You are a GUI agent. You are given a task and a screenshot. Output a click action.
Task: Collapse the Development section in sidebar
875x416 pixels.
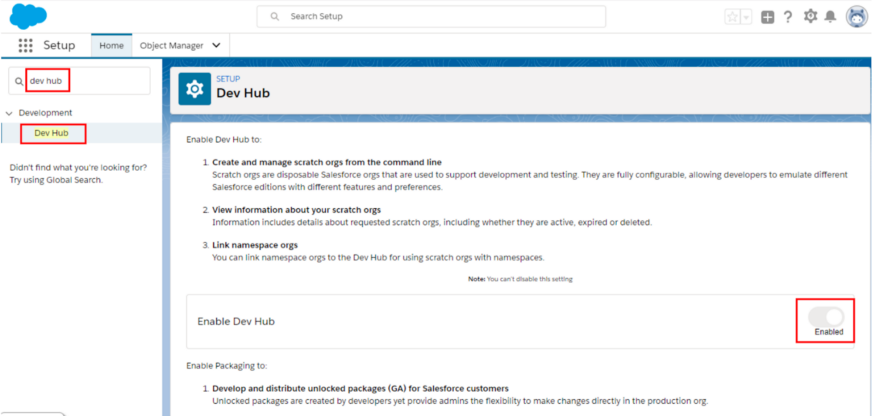(x=8, y=113)
